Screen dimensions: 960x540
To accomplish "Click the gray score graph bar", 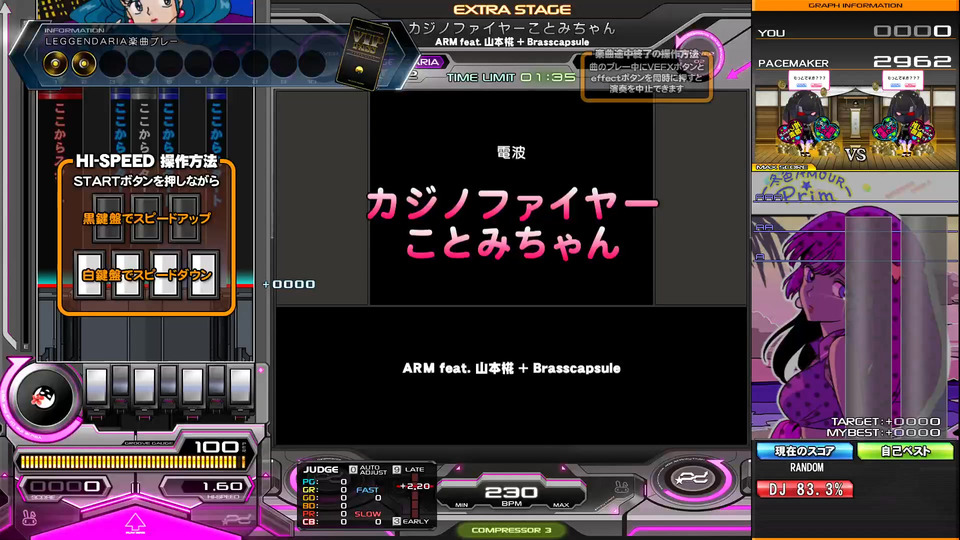I will (868, 326).
